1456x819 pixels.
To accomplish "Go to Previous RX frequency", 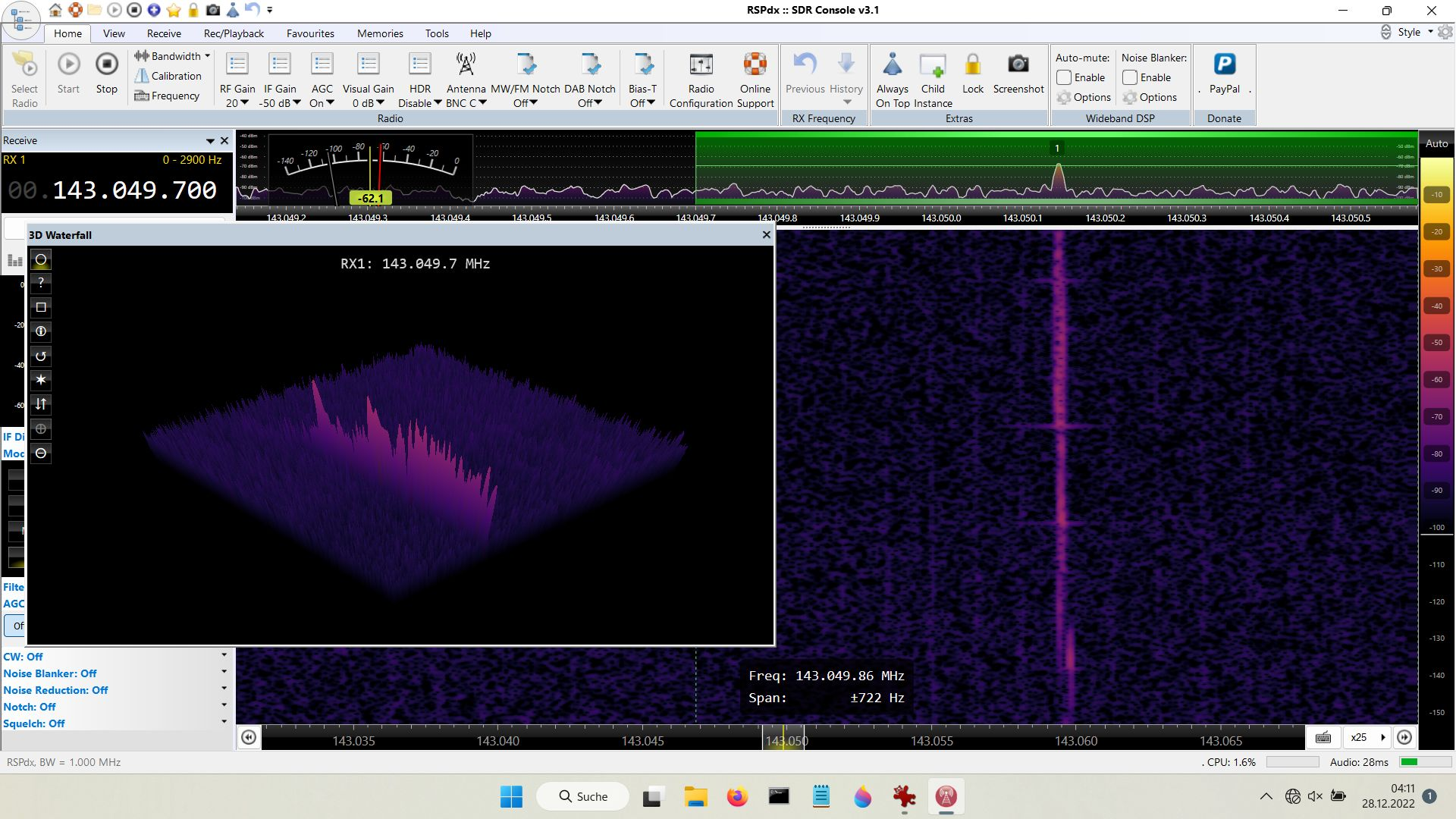I will tap(805, 73).
